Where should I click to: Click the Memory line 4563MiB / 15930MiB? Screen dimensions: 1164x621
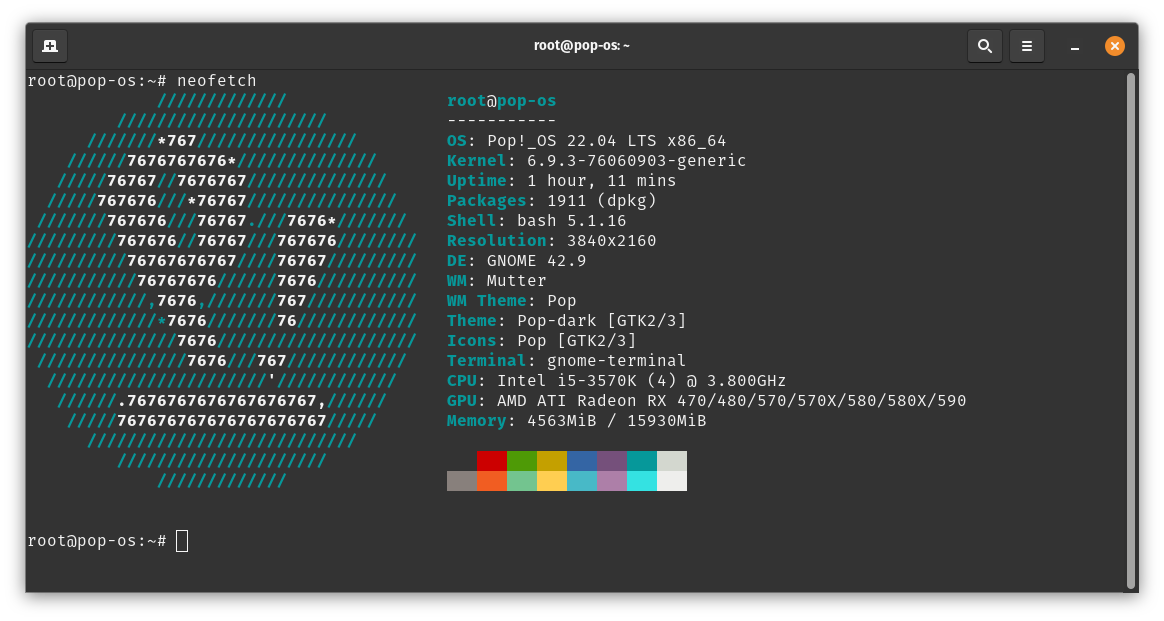577,421
